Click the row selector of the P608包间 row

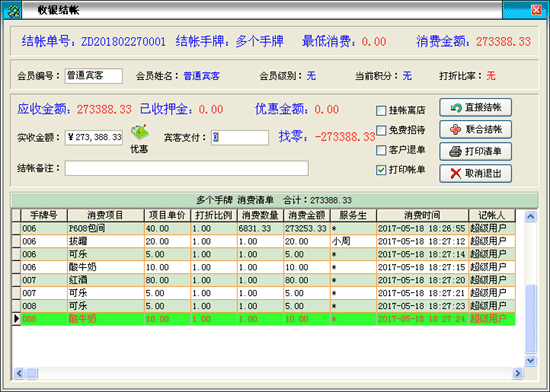tap(16, 229)
